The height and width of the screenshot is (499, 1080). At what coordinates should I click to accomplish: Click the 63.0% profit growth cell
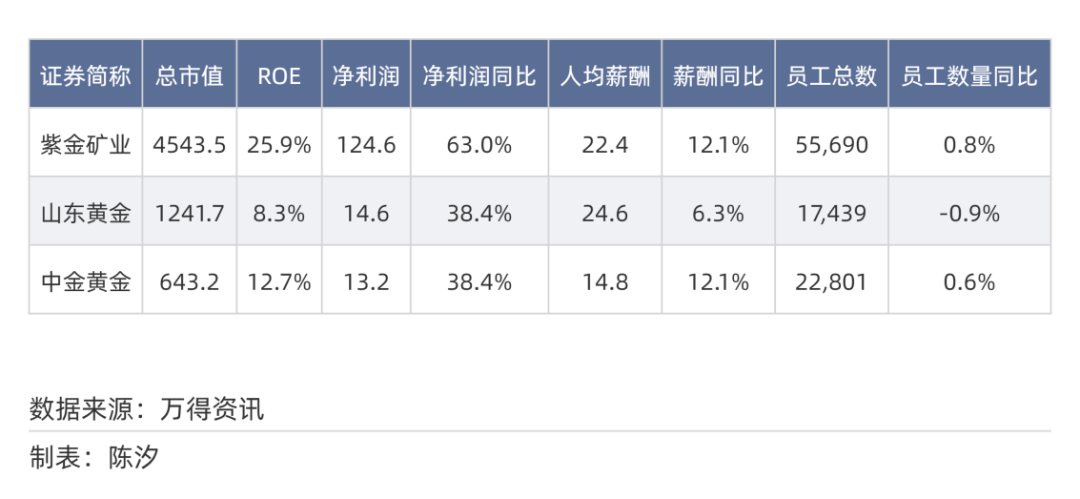pos(479,145)
